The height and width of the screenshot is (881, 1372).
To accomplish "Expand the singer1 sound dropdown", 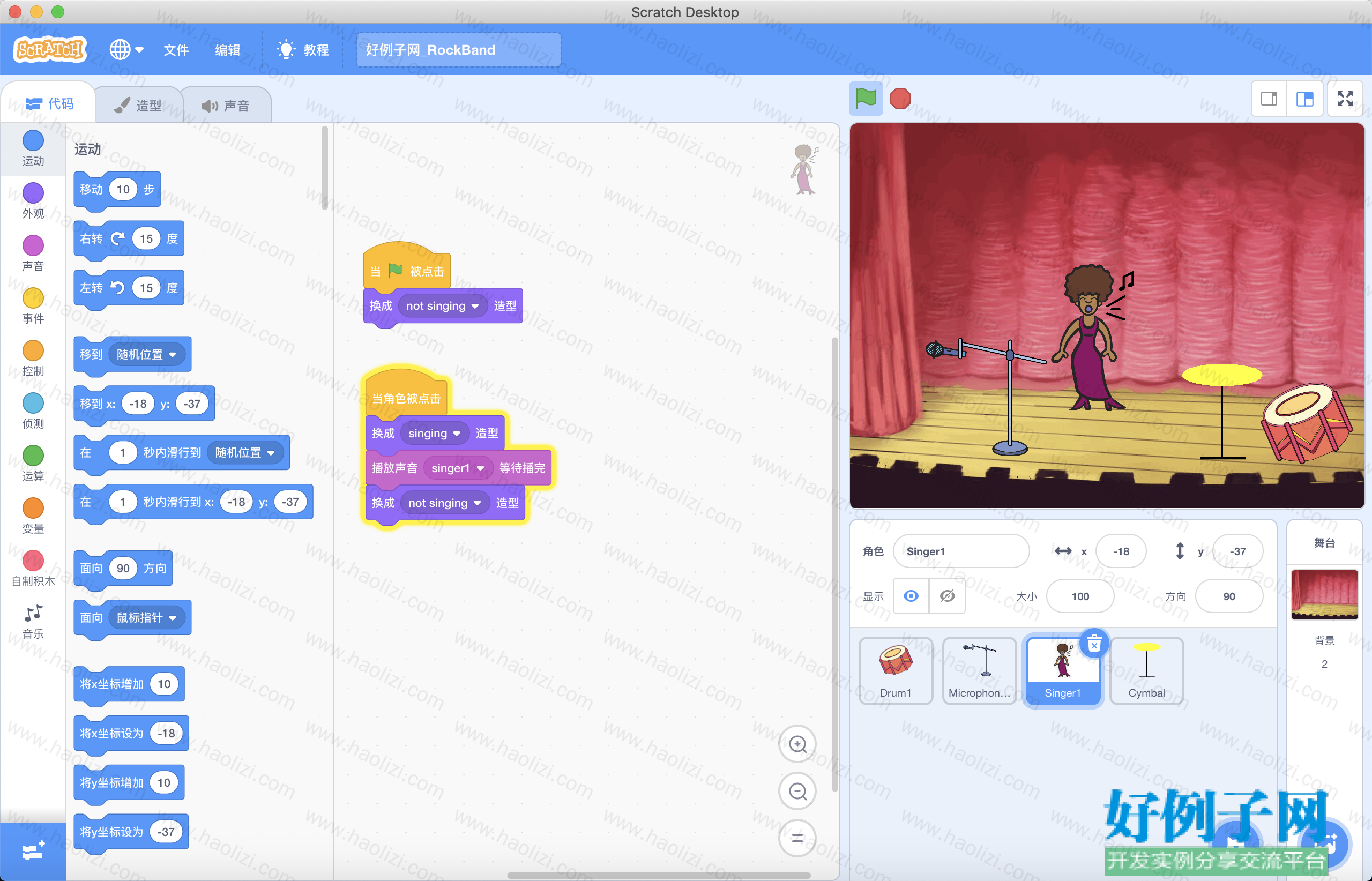I will pos(458,468).
